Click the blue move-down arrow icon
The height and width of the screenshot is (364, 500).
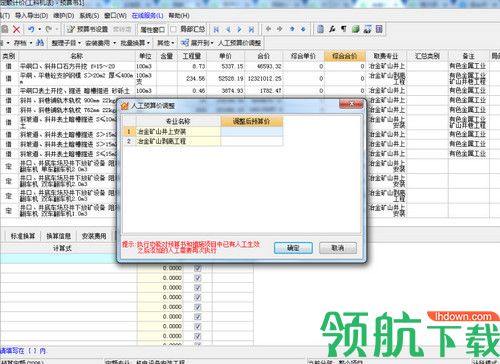click(303, 29)
